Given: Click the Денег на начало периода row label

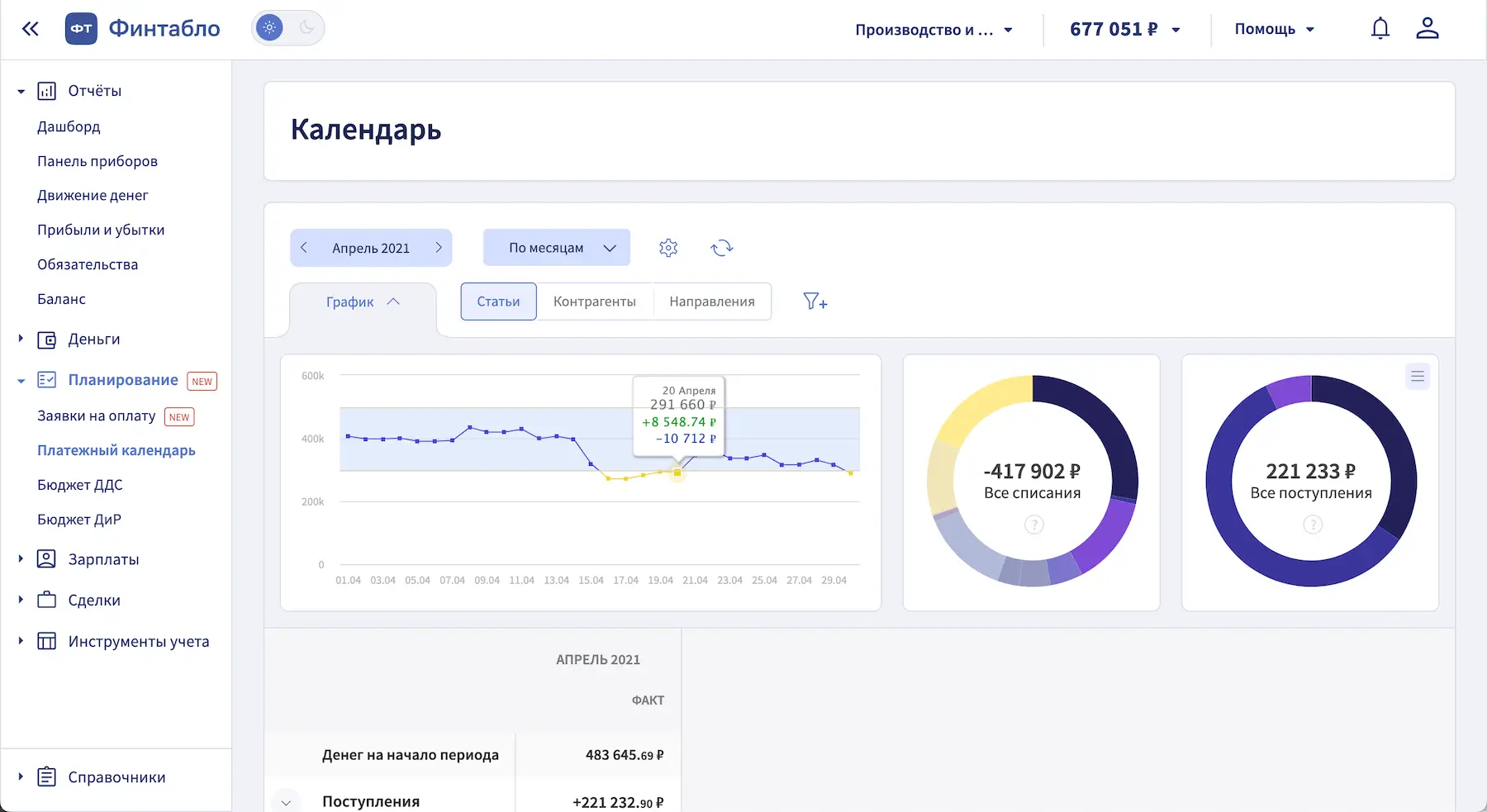Looking at the screenshot, I should (x=411, y=755).
